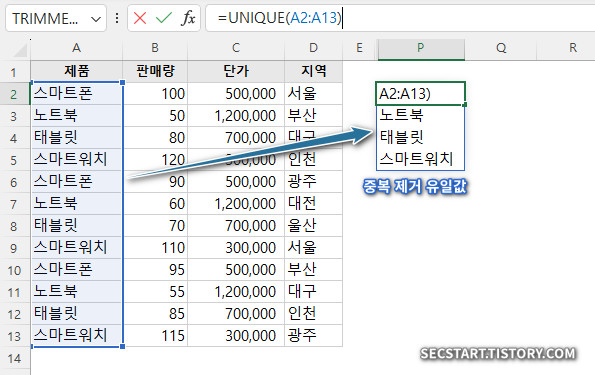595x375 pixels.
Task: Click cell A5 containing 스마트워치
Action: [77, 159]
